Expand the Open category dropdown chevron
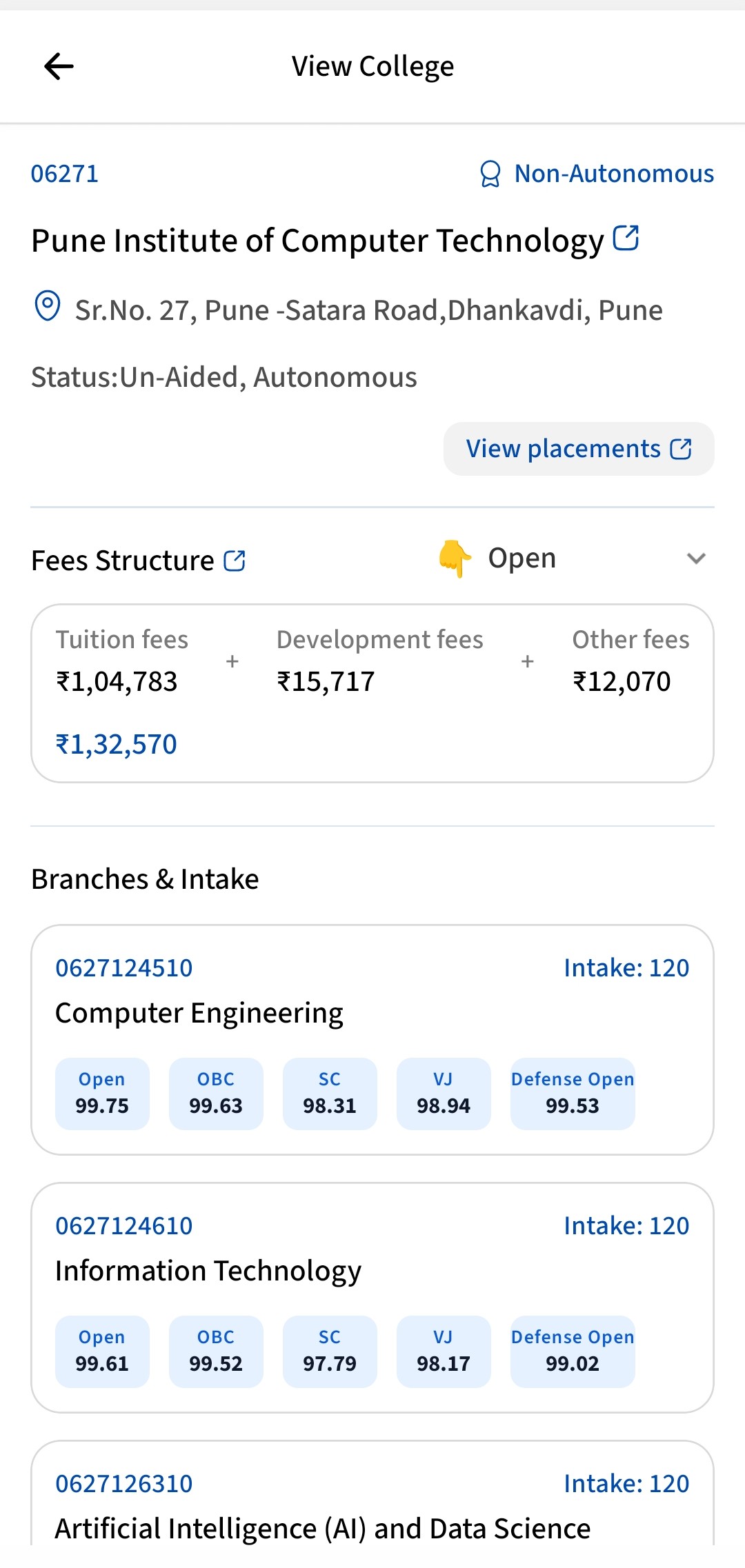 coord(696,559)
